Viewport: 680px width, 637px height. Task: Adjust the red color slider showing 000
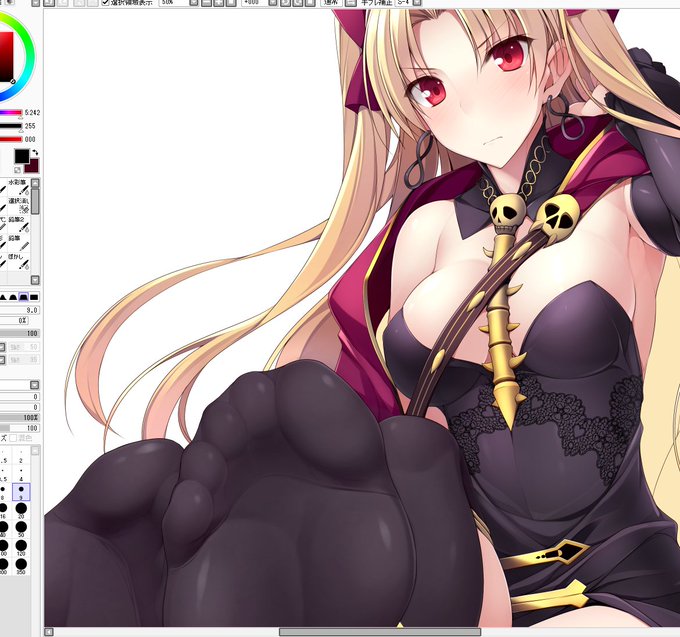coord(11,139)
